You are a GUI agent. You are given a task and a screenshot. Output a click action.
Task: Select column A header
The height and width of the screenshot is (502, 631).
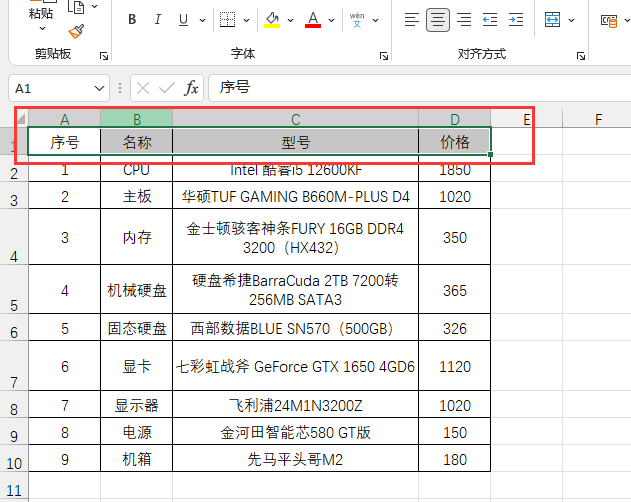pyautogui.click(x=64, y=119)
